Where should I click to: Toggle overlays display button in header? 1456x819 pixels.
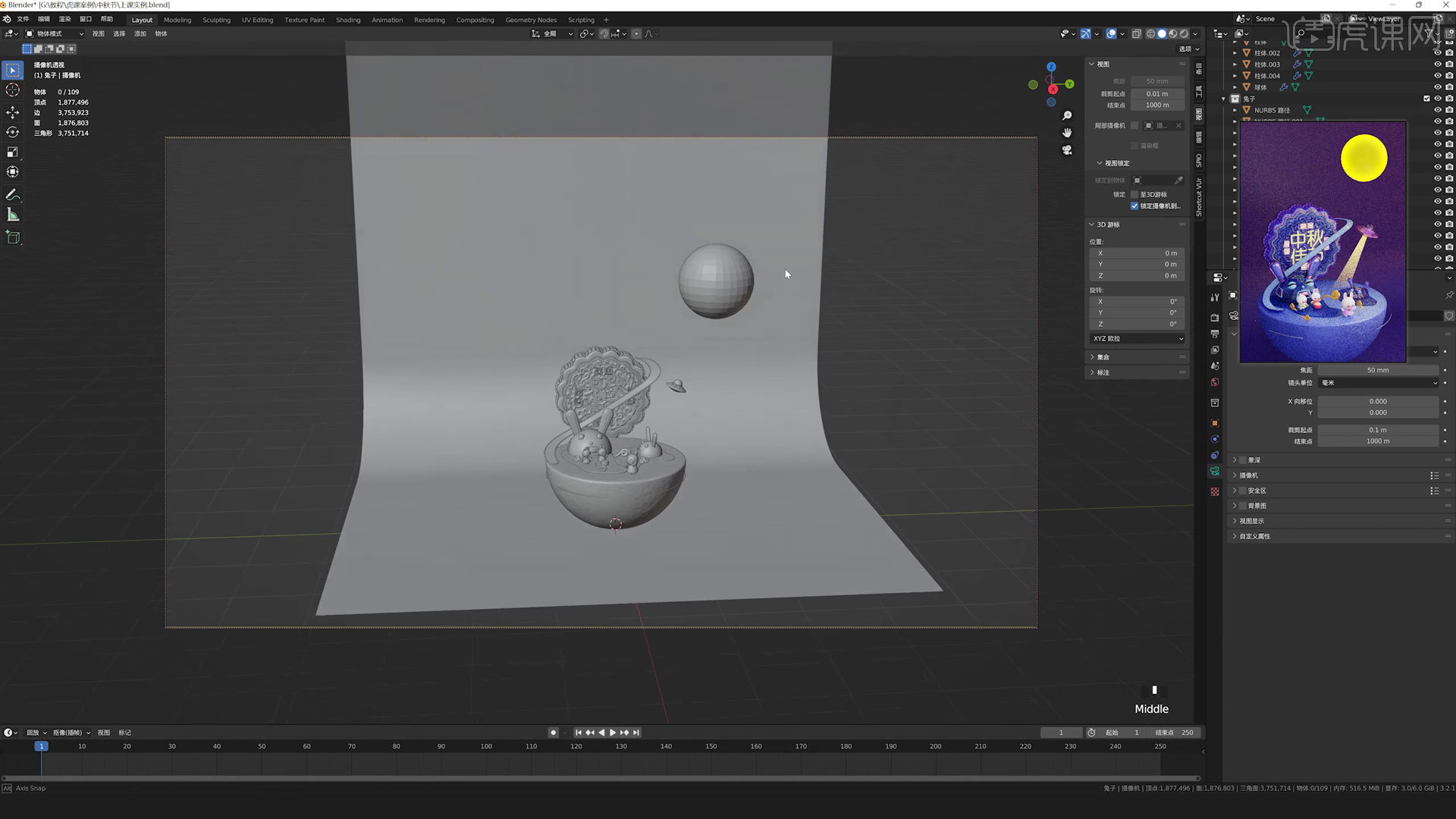pos(1110,33)
